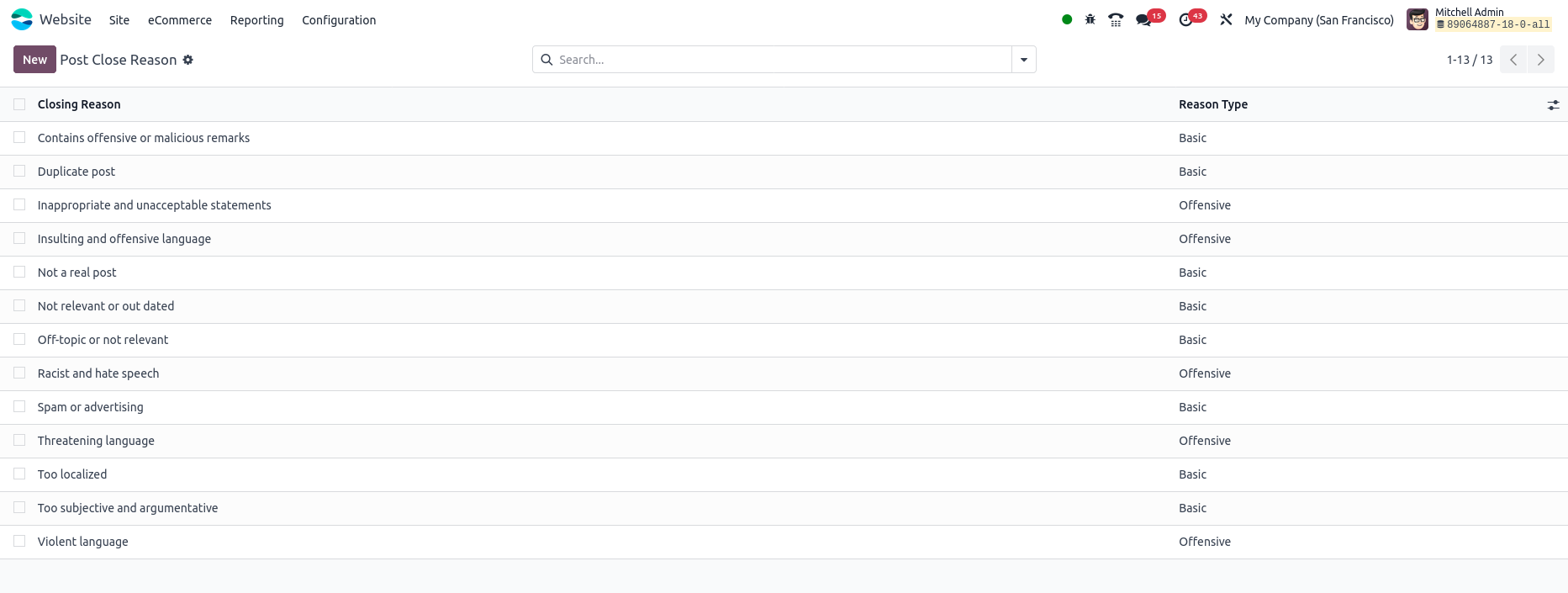Click the wrench tools icon
The height and width of the screenshot is (593, 1568).
[1226, 19]
